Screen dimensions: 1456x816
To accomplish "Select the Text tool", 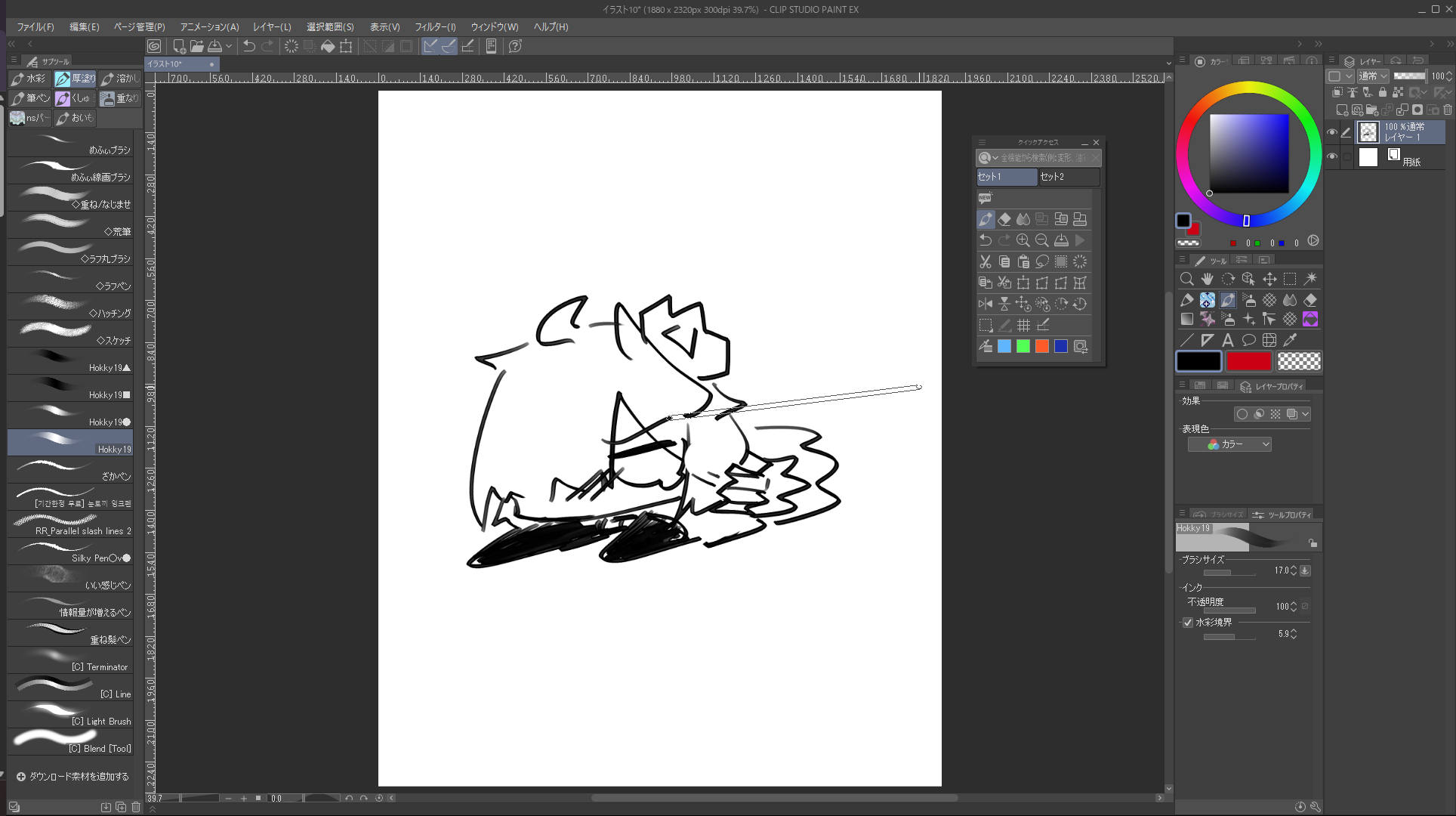I will tap(1228, 340).
